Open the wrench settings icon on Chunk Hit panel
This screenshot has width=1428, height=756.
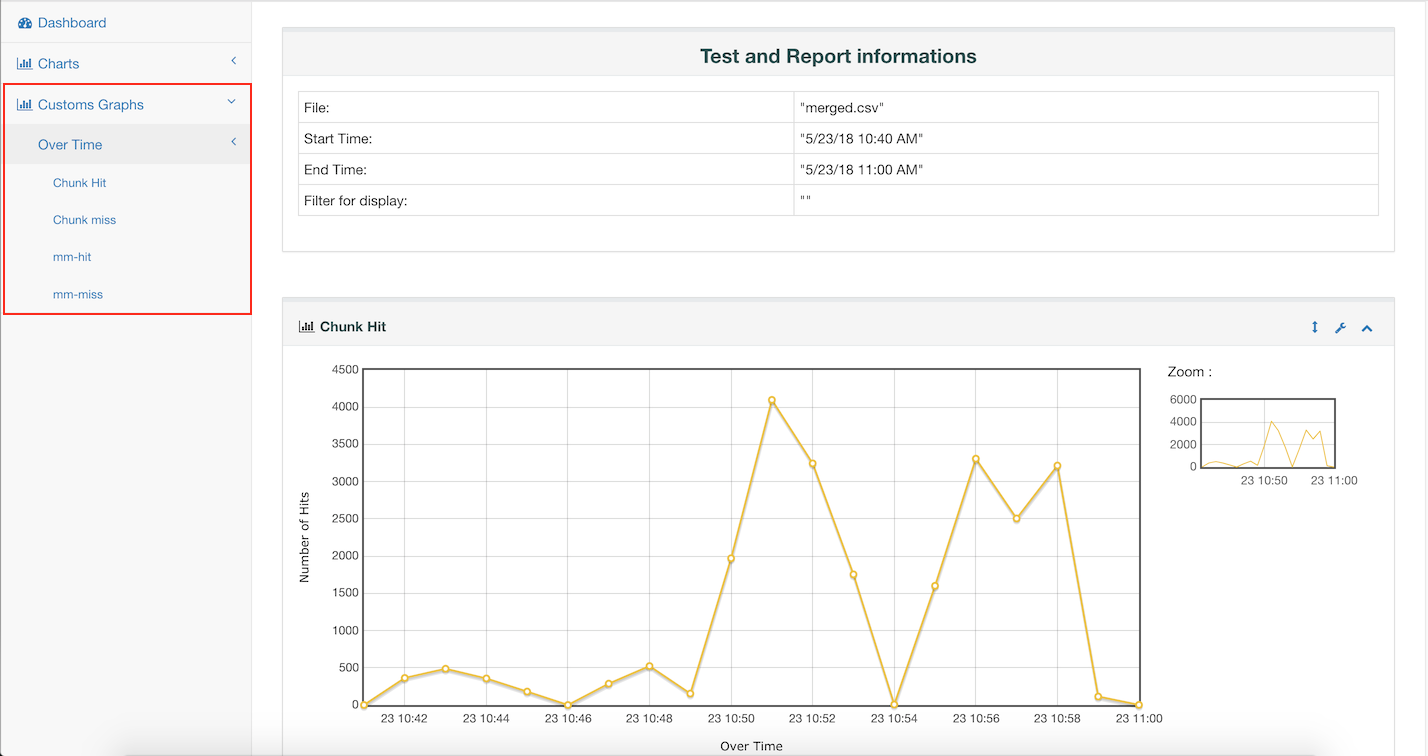(x=1340, y=327)
